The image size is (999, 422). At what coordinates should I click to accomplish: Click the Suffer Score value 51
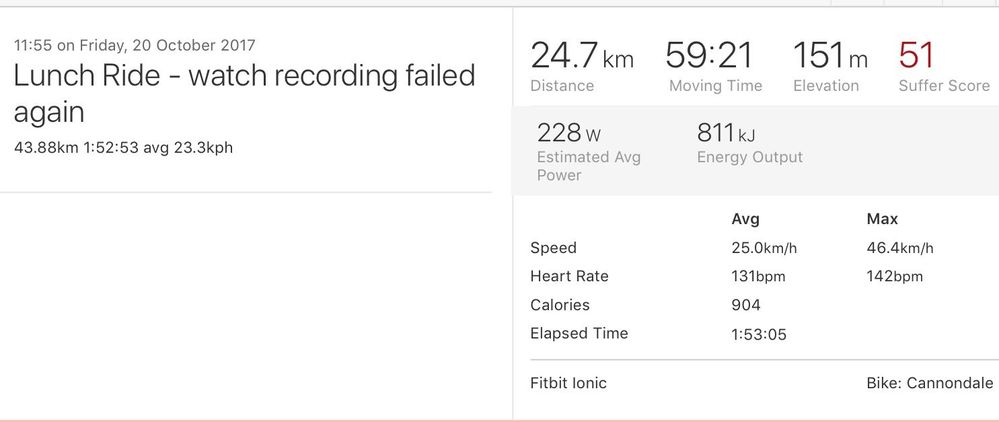(917, 55)
